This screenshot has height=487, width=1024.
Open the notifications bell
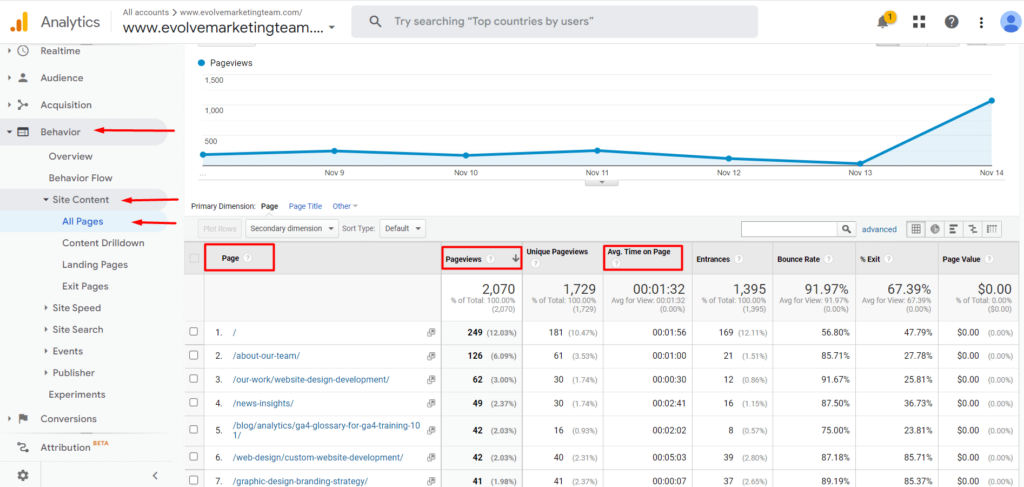click(884, 21)
